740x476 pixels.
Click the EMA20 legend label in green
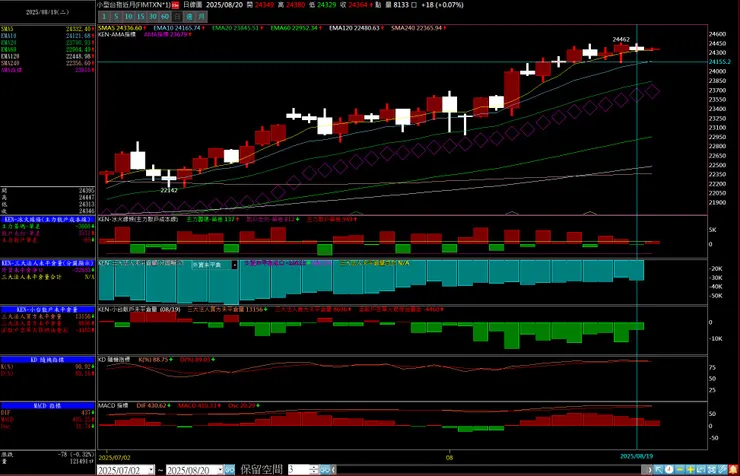[x=237, y=28]
